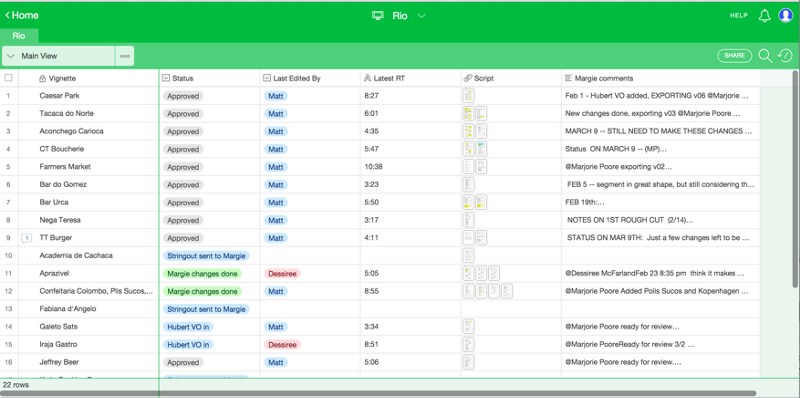
Task: Click the Matt tag in Bar Urca row
Action: pos(276,203)
